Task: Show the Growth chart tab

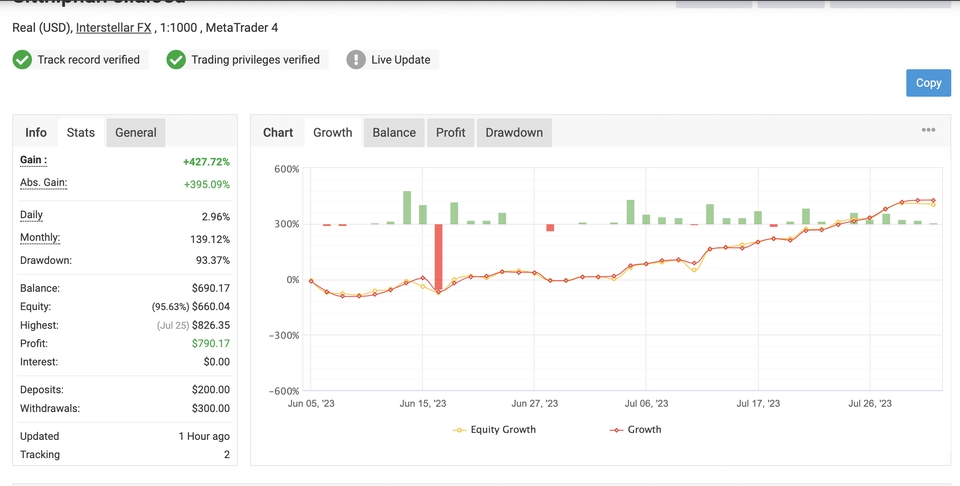Action: 332,132
